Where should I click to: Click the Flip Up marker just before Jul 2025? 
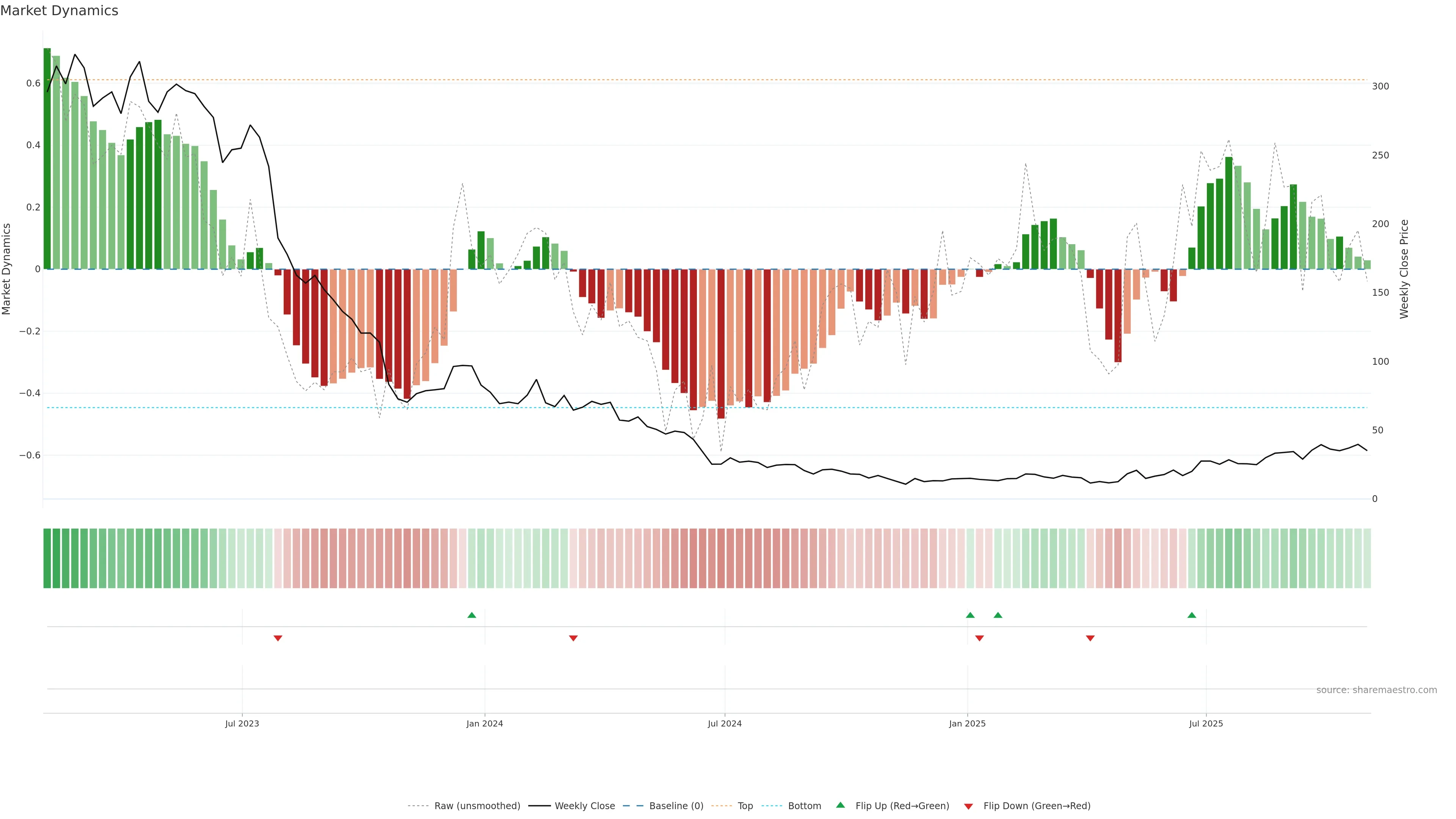coord(1191,615)
